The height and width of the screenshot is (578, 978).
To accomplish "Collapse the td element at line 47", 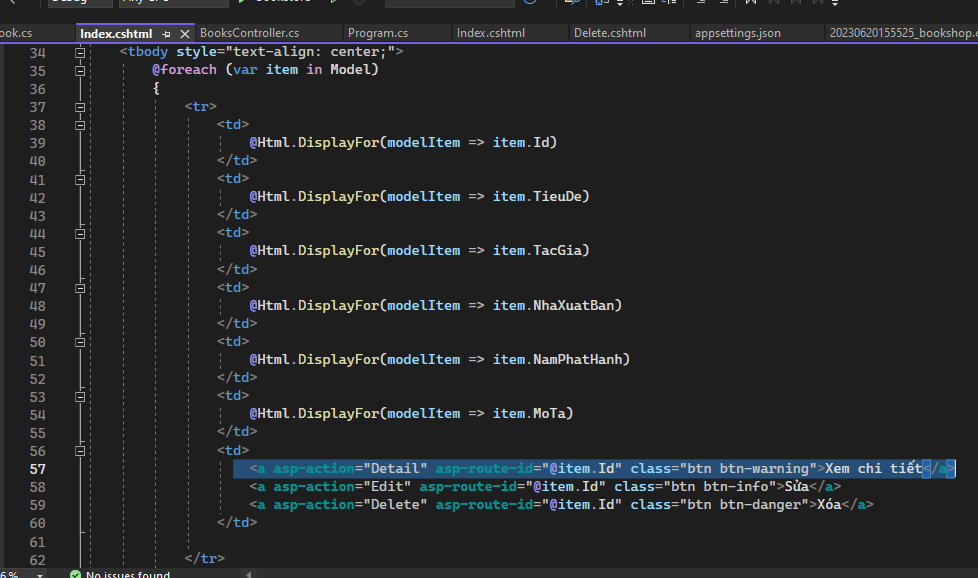I will click(79, 287).
